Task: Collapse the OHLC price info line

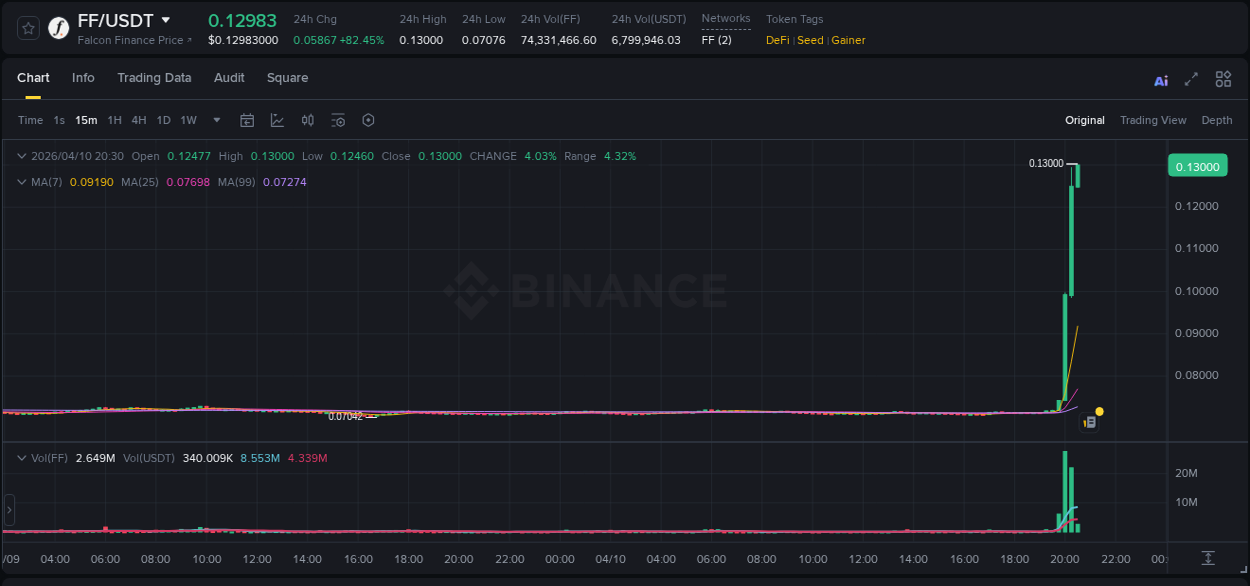Action: point(22,156)
